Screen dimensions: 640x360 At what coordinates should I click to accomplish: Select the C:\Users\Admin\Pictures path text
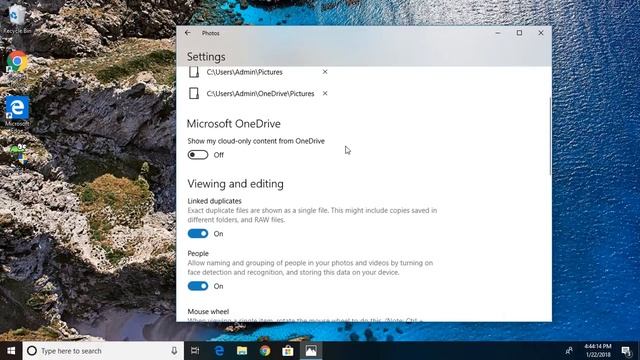pos(244,72)
